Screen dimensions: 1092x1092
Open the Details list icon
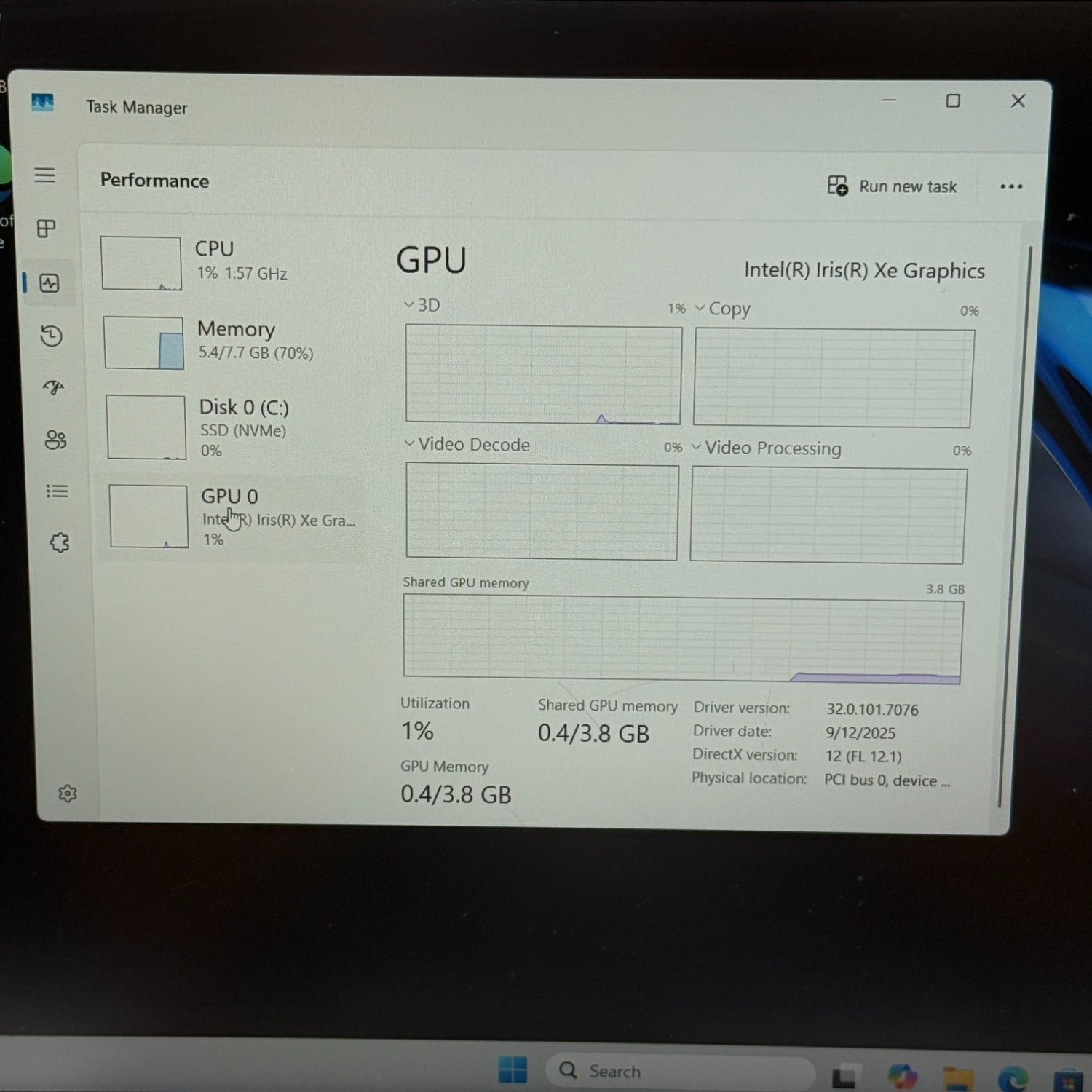tap(58, 491)
